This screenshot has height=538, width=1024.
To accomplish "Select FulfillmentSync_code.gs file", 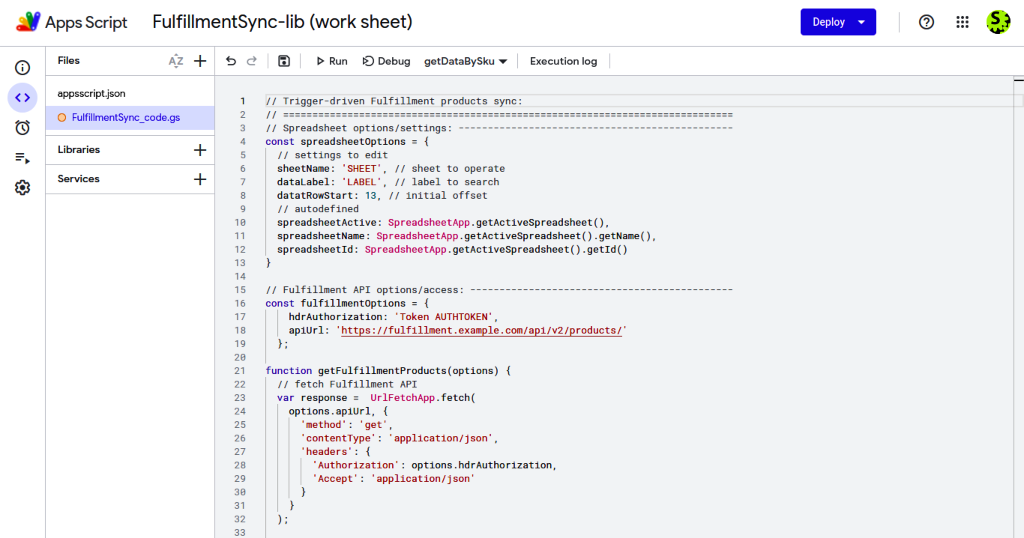I will (130, 118).
